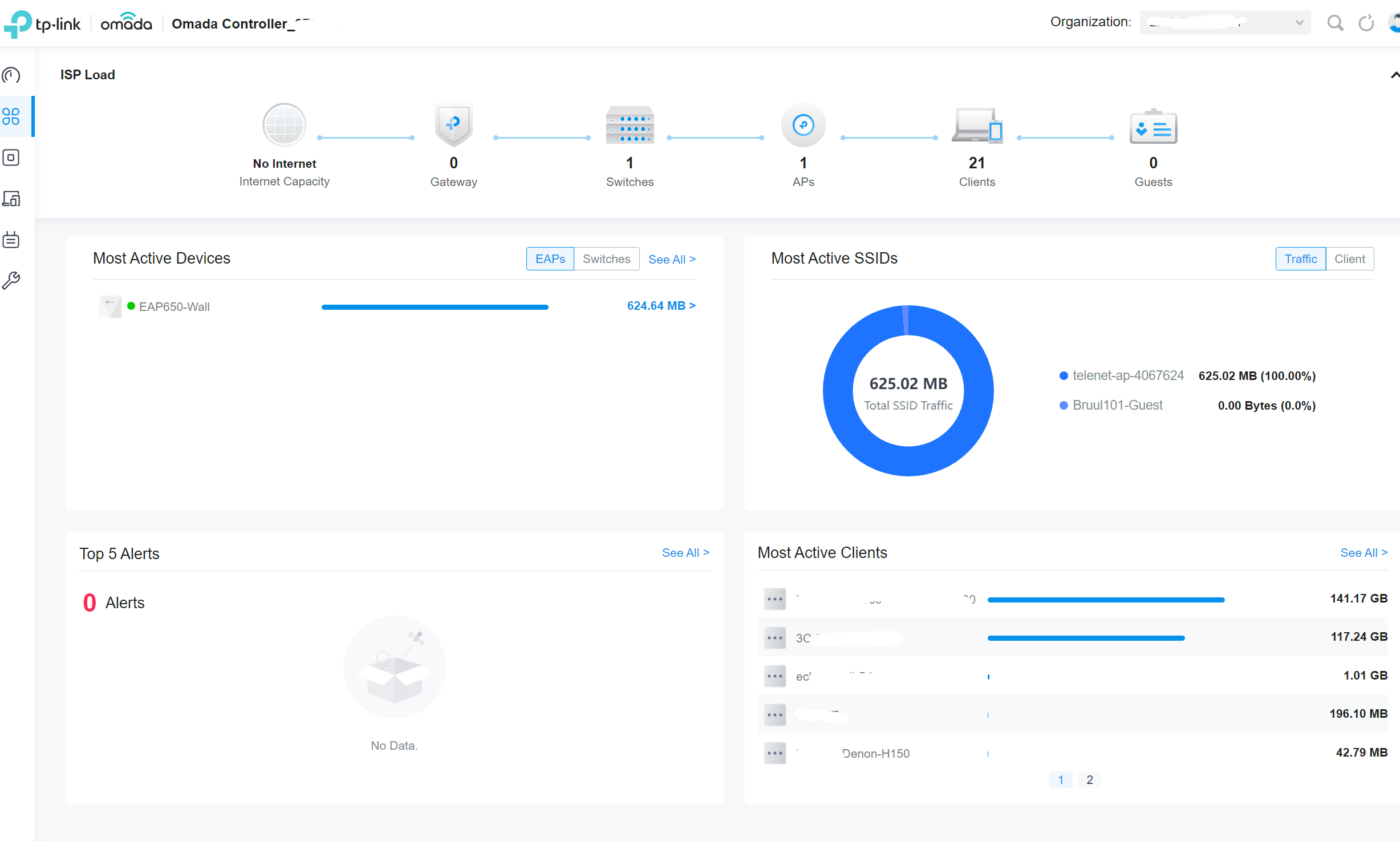Click the 0 Guests count

point(1153,163)
